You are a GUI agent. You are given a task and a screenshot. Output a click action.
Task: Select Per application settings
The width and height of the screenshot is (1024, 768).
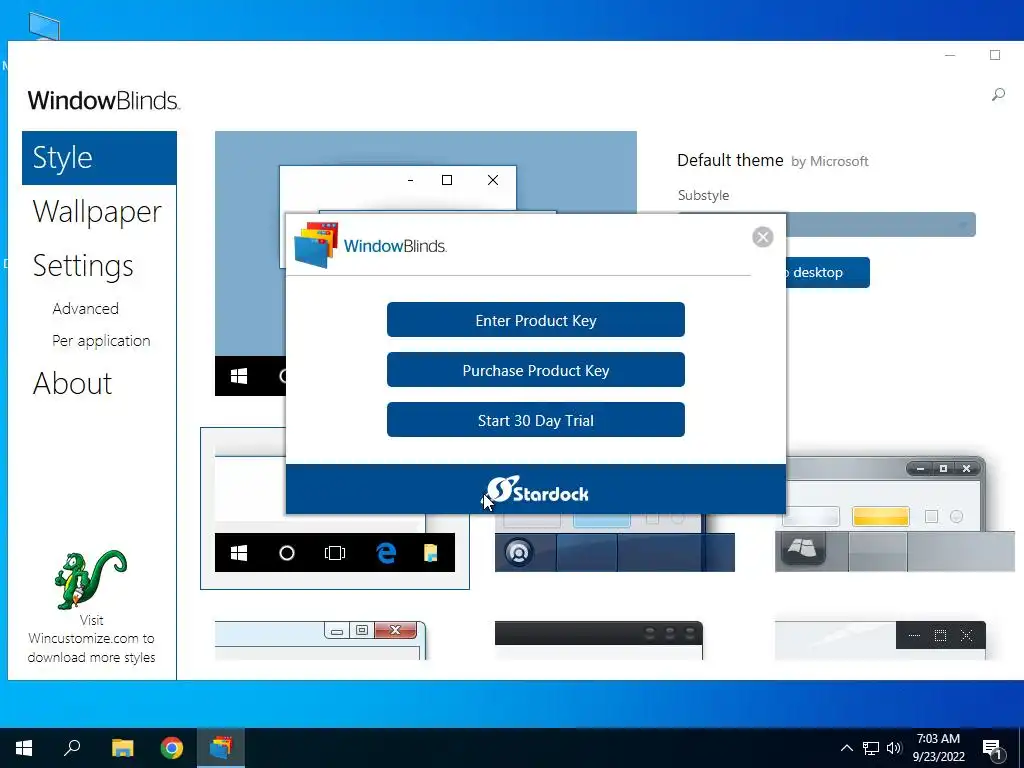(101, 341)
